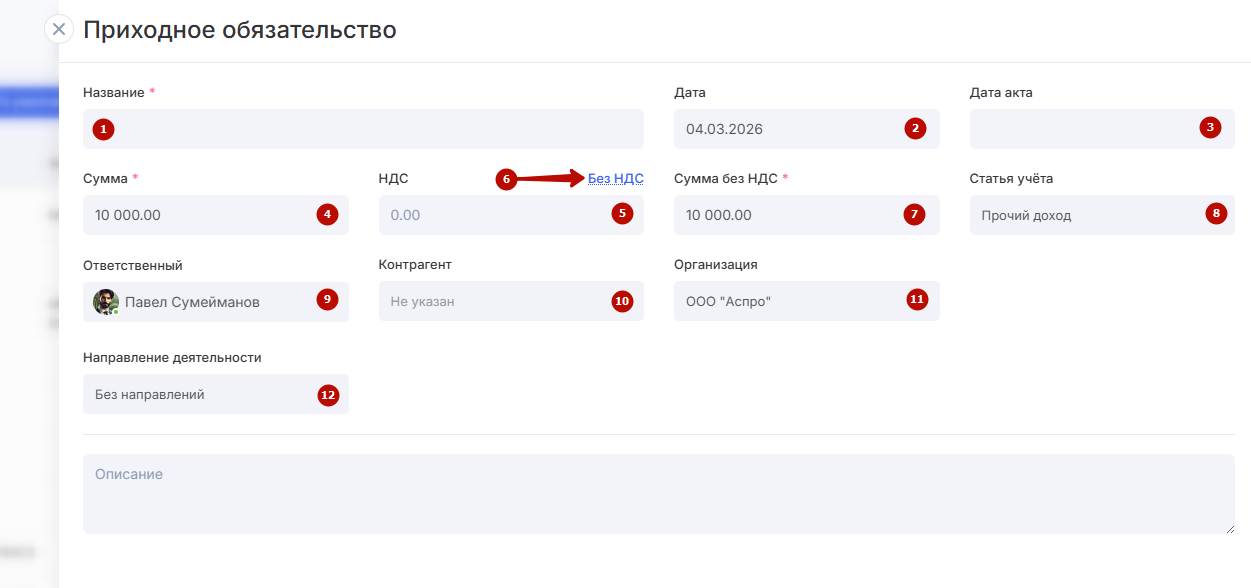Close the Приходное обязательство panel
Image resolution: width=1251 pixels, height=588 pixels.
(x=59, y=29)
